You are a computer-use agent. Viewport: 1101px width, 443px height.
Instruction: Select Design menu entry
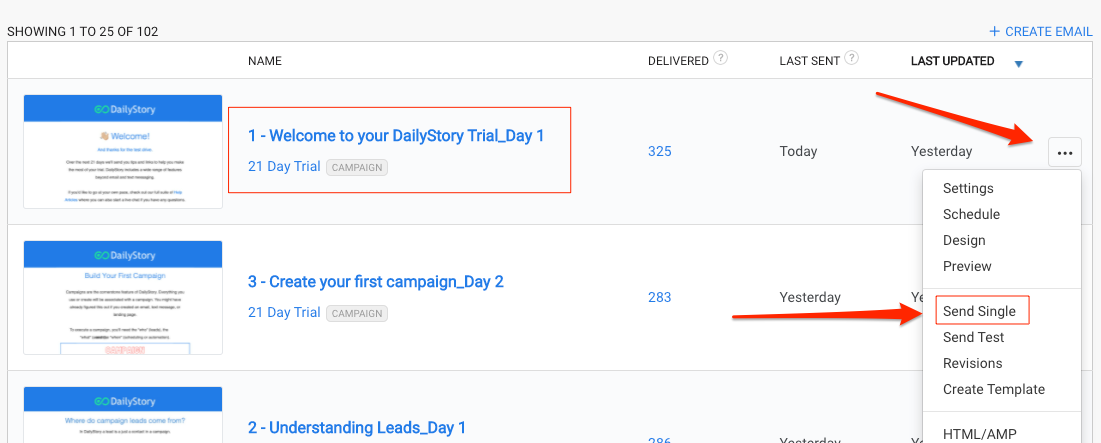(x=964, y=240)
